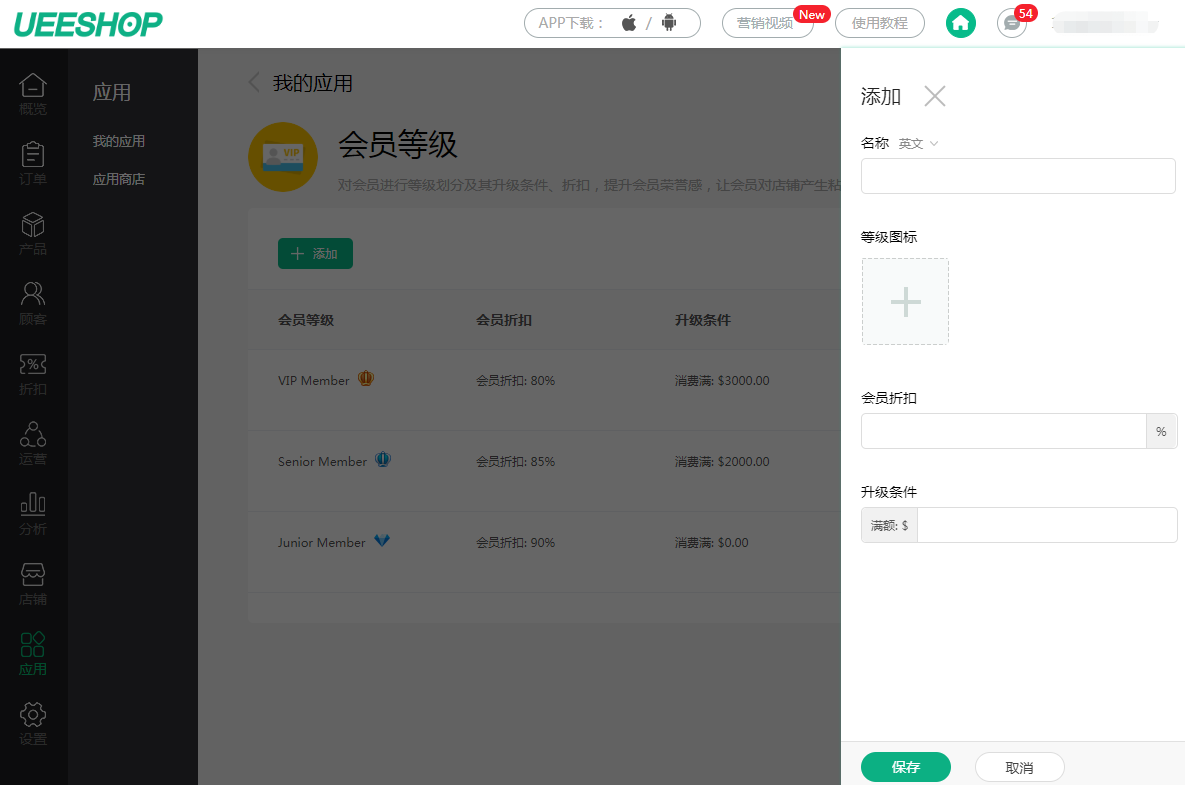Click the 升级条件 column header

[x=703, y=320]
